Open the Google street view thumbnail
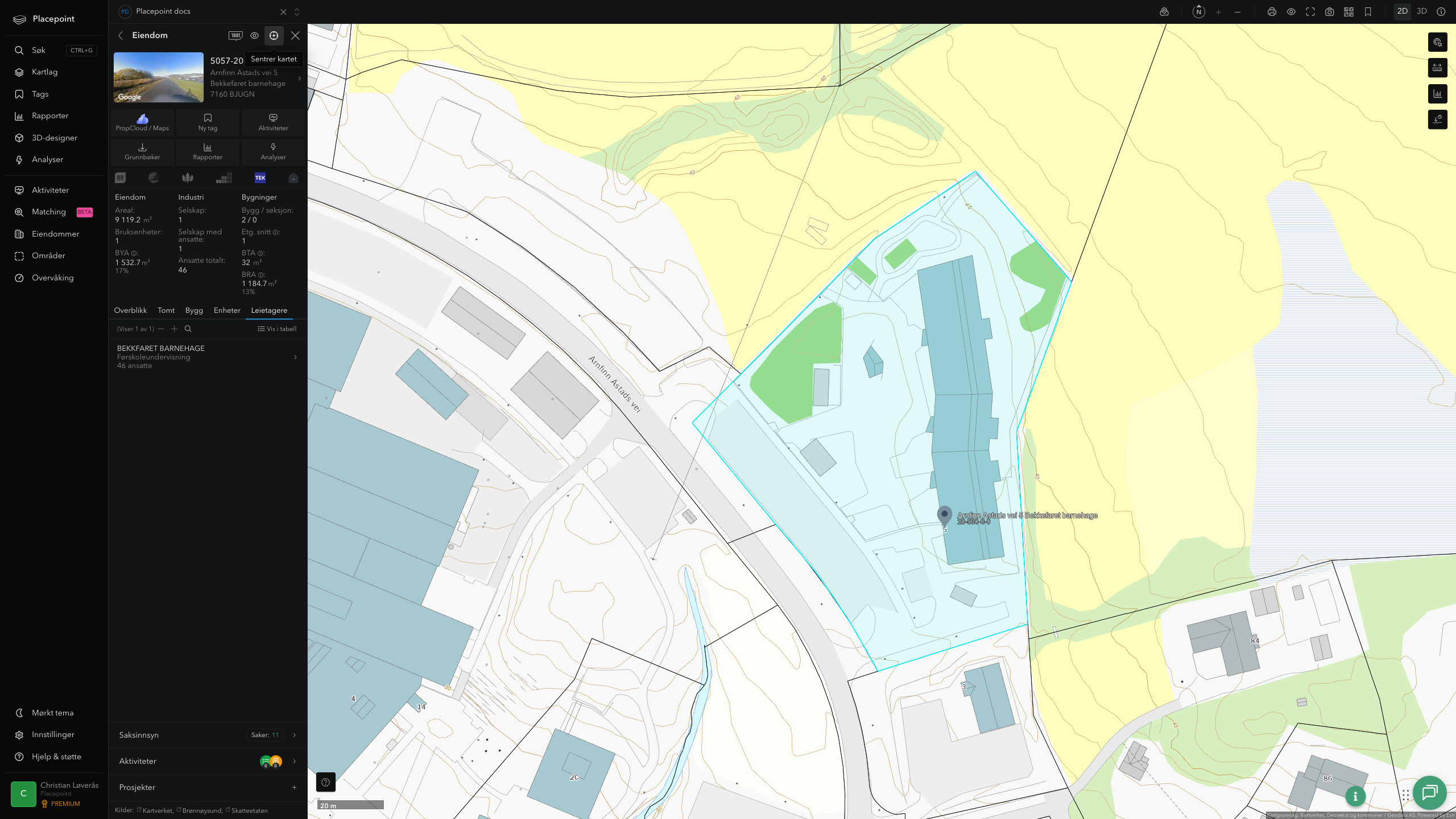 click(x=159, y=77)
